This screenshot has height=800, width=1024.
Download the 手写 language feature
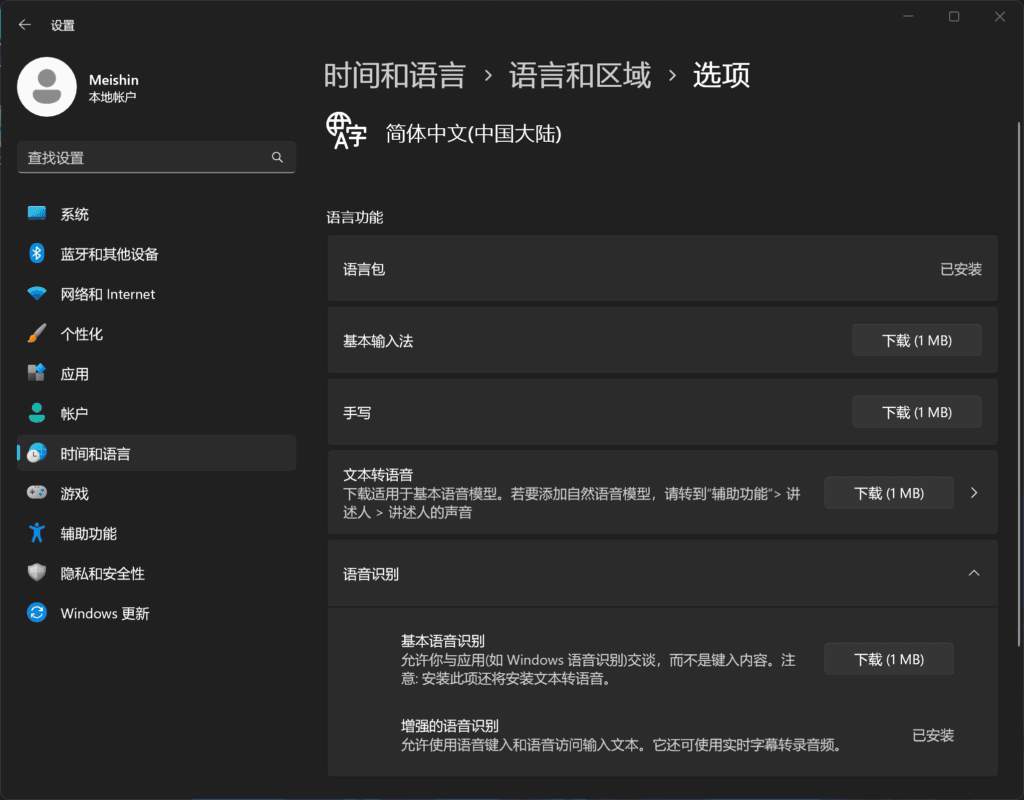pyautogui.click(x=916, y=411)
